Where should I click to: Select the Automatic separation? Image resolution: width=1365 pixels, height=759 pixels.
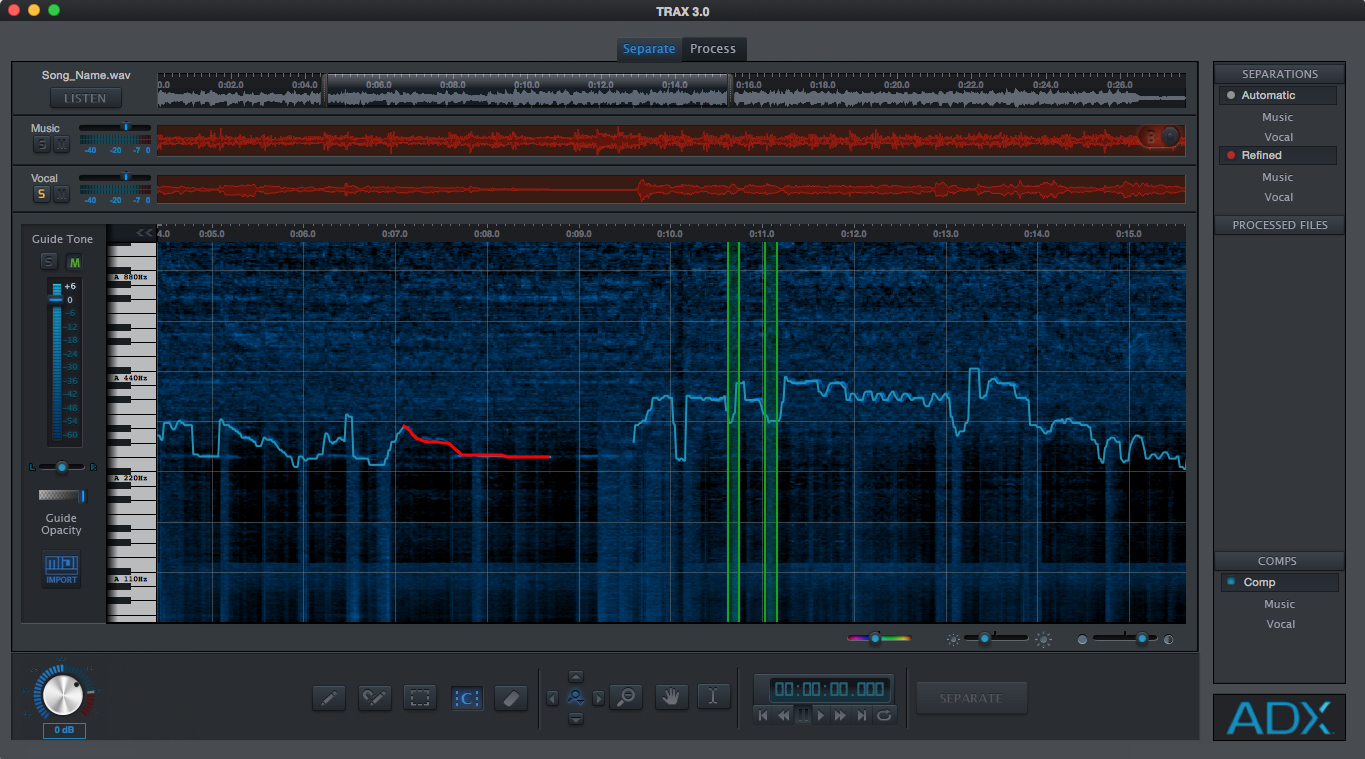(x=1277, y=95)
